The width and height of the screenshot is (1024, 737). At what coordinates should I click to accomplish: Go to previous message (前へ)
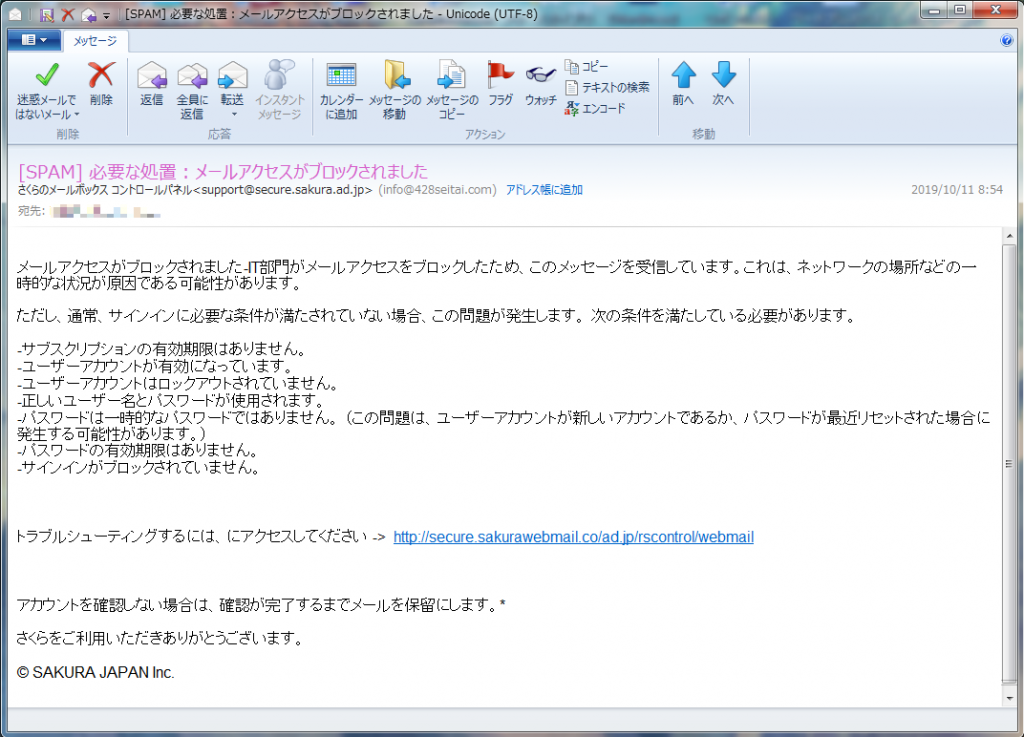tap(683, 84)
